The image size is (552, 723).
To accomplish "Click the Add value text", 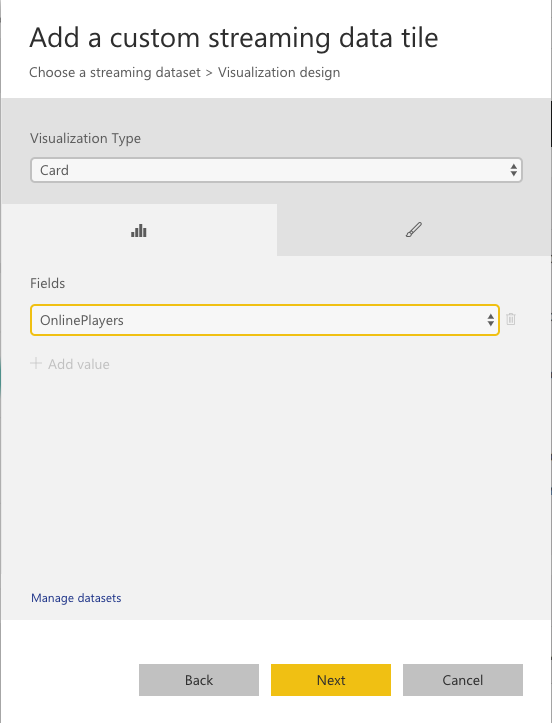I will pos(79,364).
